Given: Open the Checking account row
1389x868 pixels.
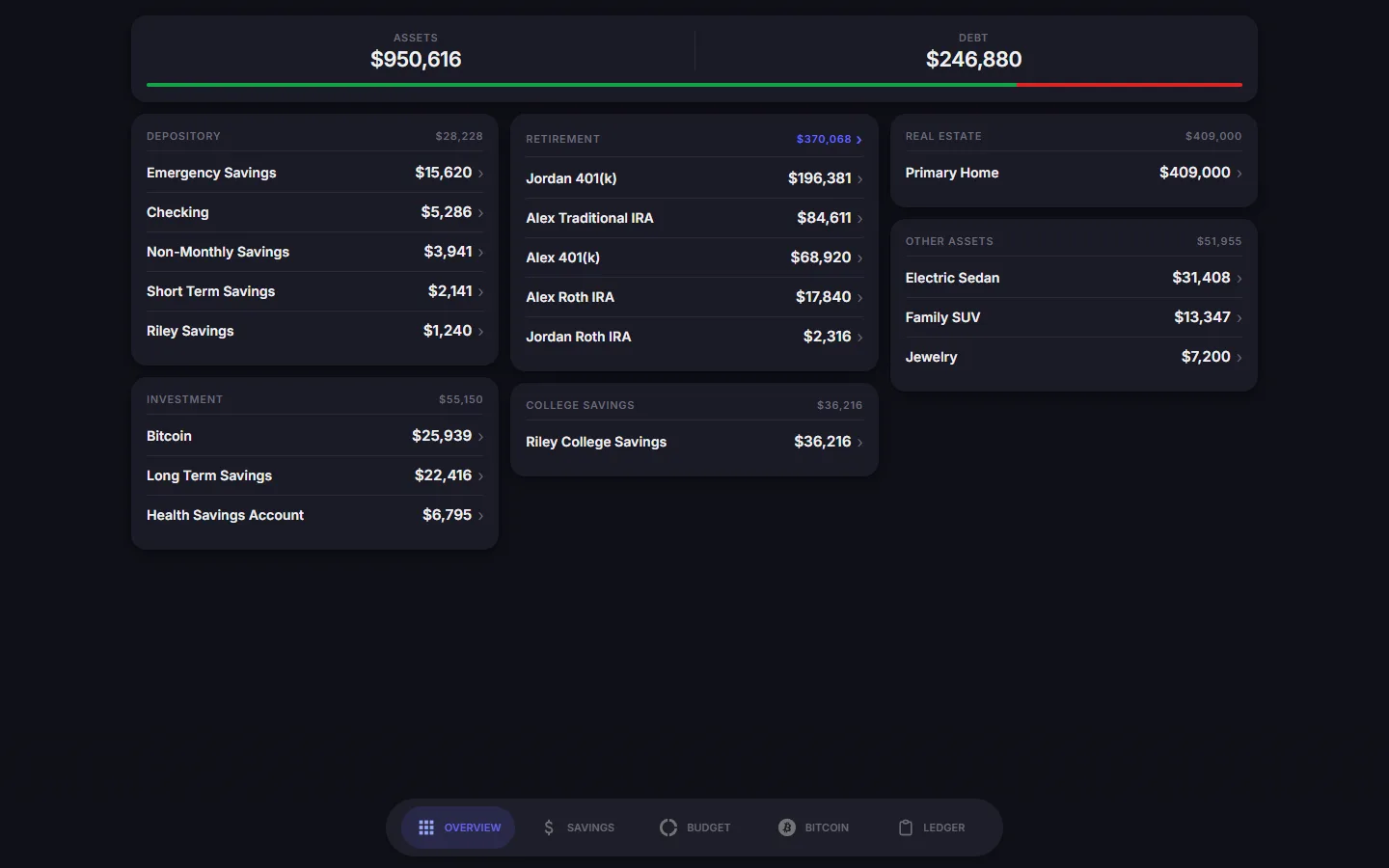Looking at the screenshot, I should (x=314, y=212).
